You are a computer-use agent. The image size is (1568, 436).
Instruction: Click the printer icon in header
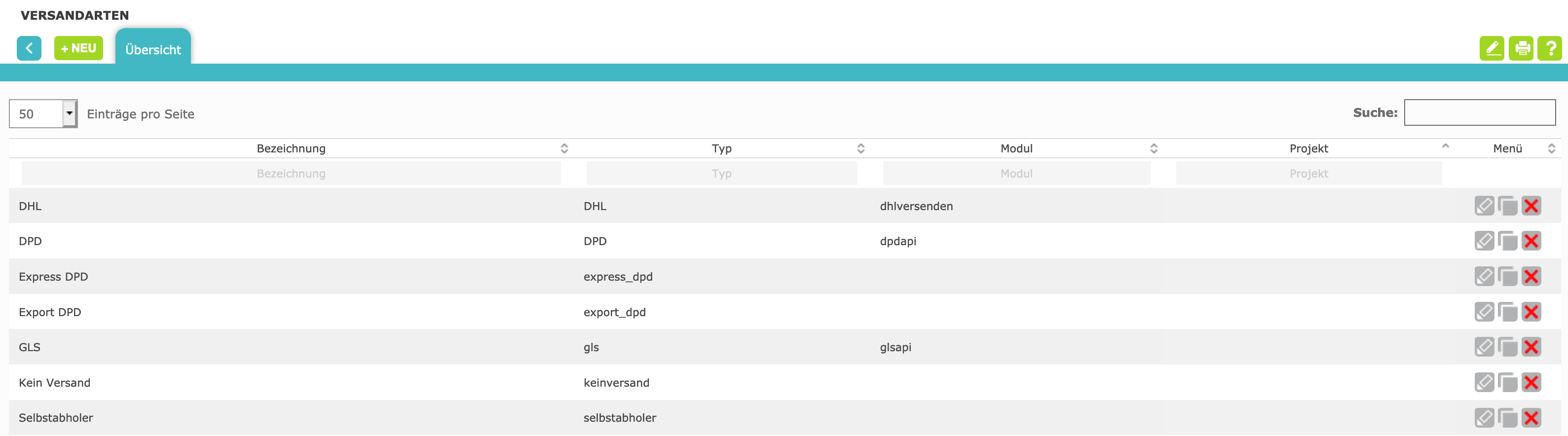coord(1521,48)
